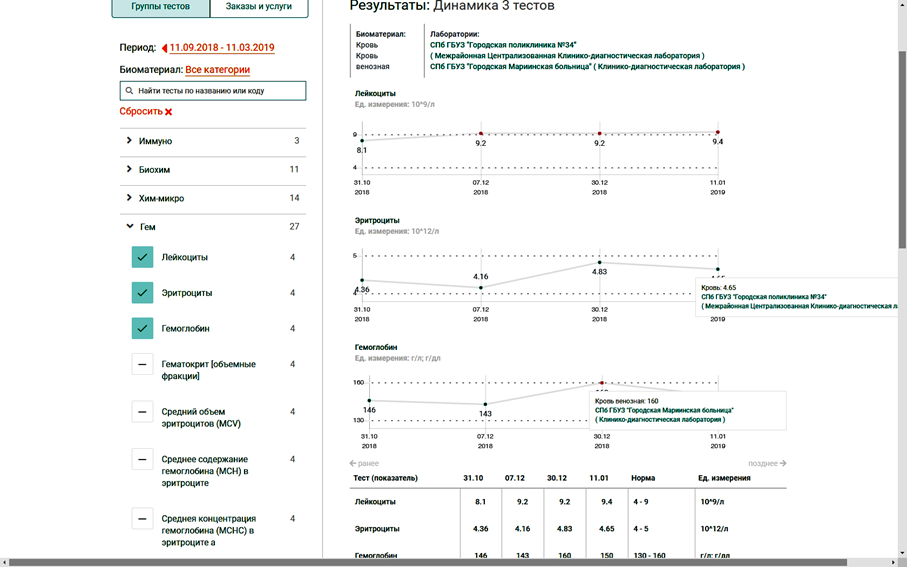Image resolution: width=907 pixels, height=567 pixels.
Task: Click the 143 point on Гемоглобин chart
Action: coord(485,404)
